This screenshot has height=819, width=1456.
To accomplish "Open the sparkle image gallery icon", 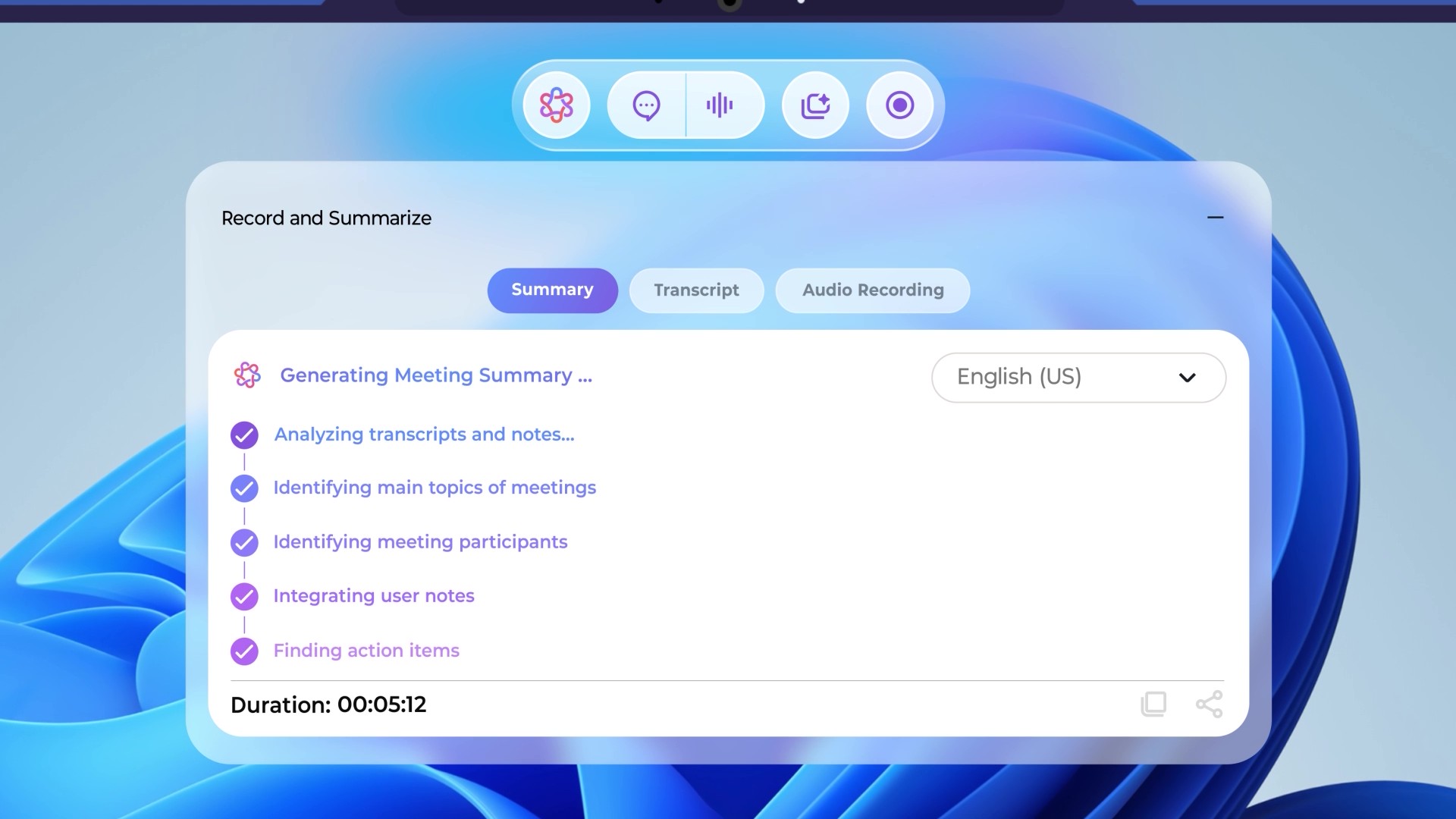I will [815, 105].
